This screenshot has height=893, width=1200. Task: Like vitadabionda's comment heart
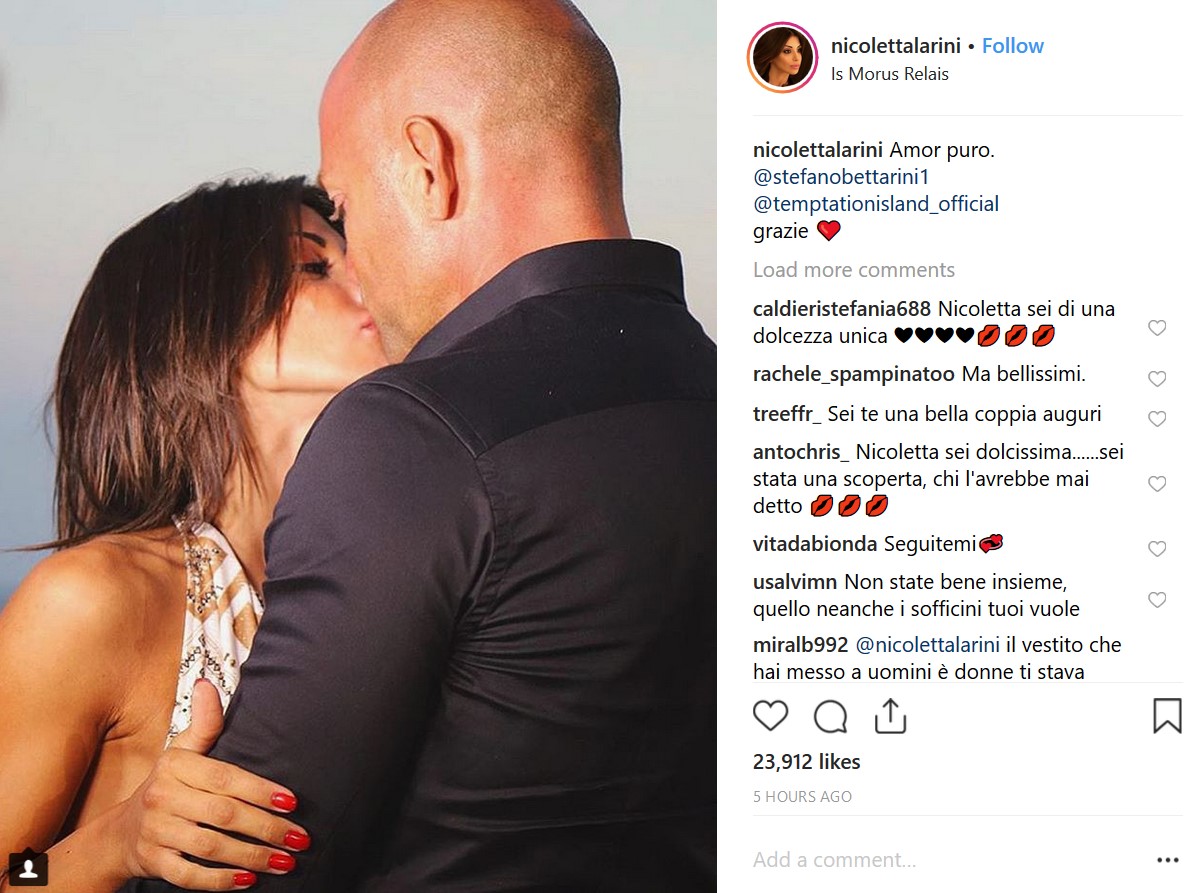1157,549
